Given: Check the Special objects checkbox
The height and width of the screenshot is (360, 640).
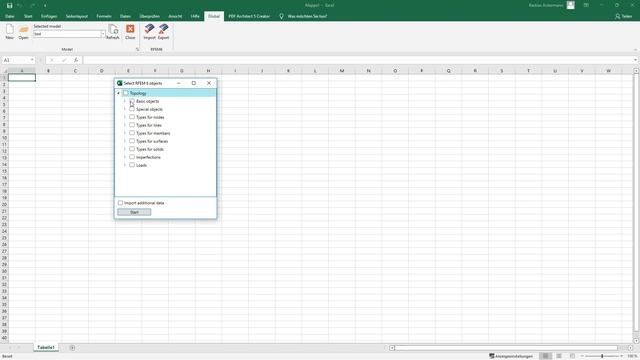Looking at the screenshot, I should [132, 109].
